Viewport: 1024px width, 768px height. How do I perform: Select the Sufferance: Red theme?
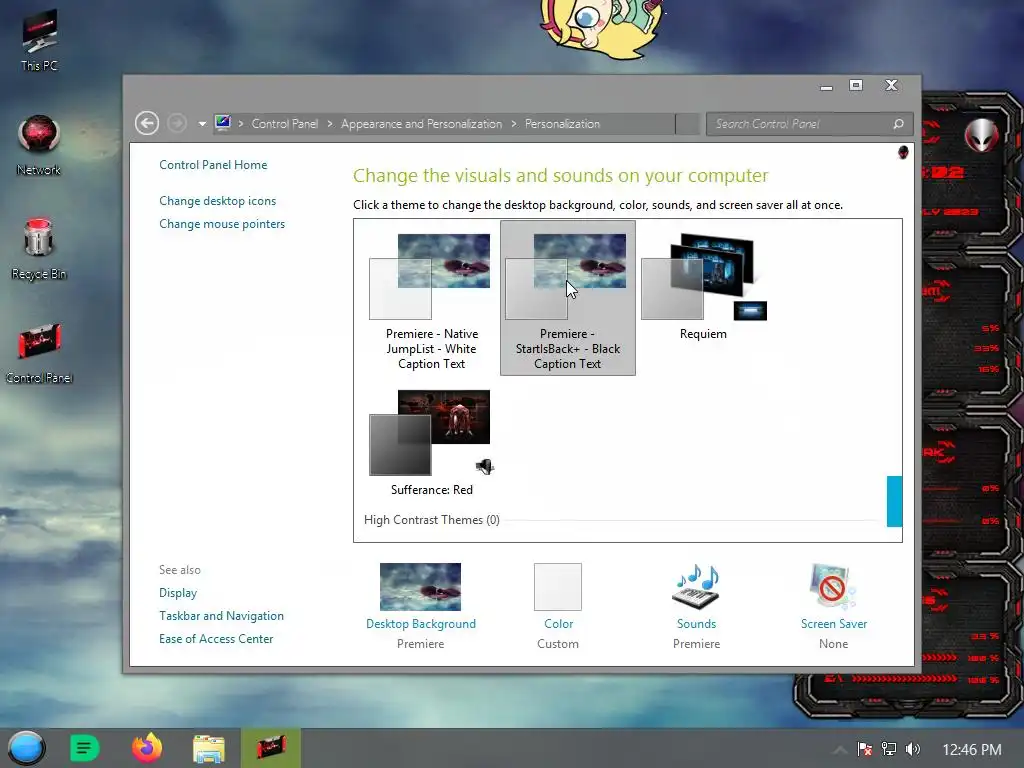[x=432, y=442]
